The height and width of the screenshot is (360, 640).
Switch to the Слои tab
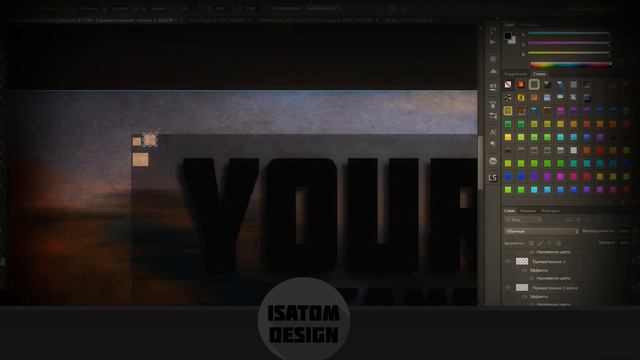(x=509, y=211)
